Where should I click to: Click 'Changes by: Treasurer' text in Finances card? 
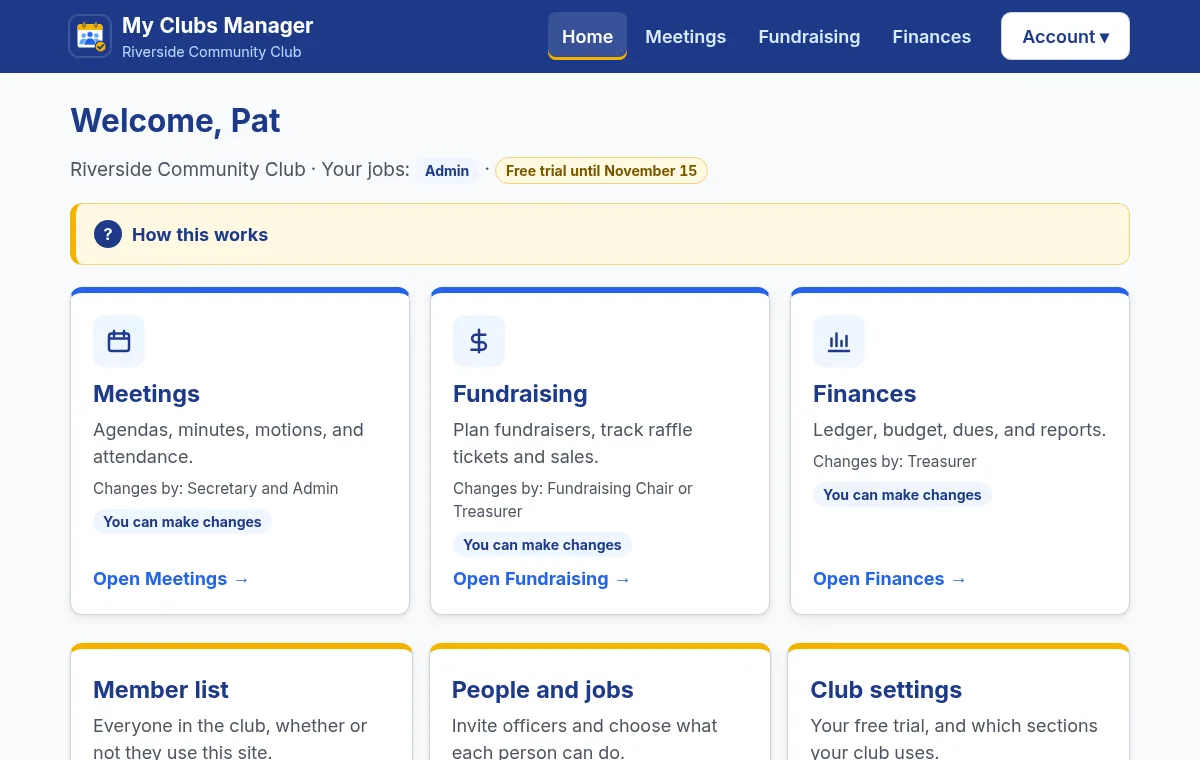point(894,462)
